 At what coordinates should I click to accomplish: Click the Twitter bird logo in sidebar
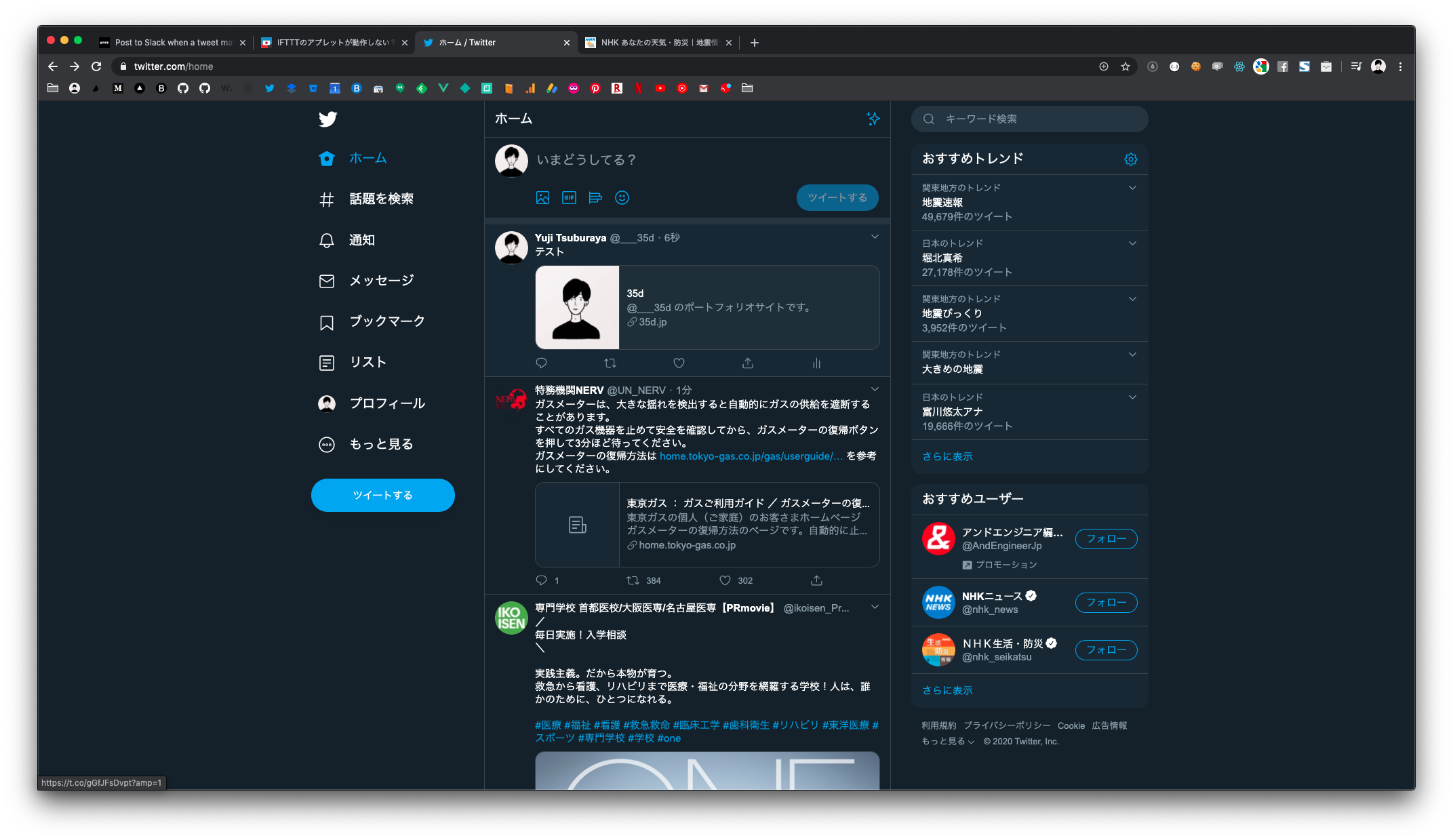327,119
